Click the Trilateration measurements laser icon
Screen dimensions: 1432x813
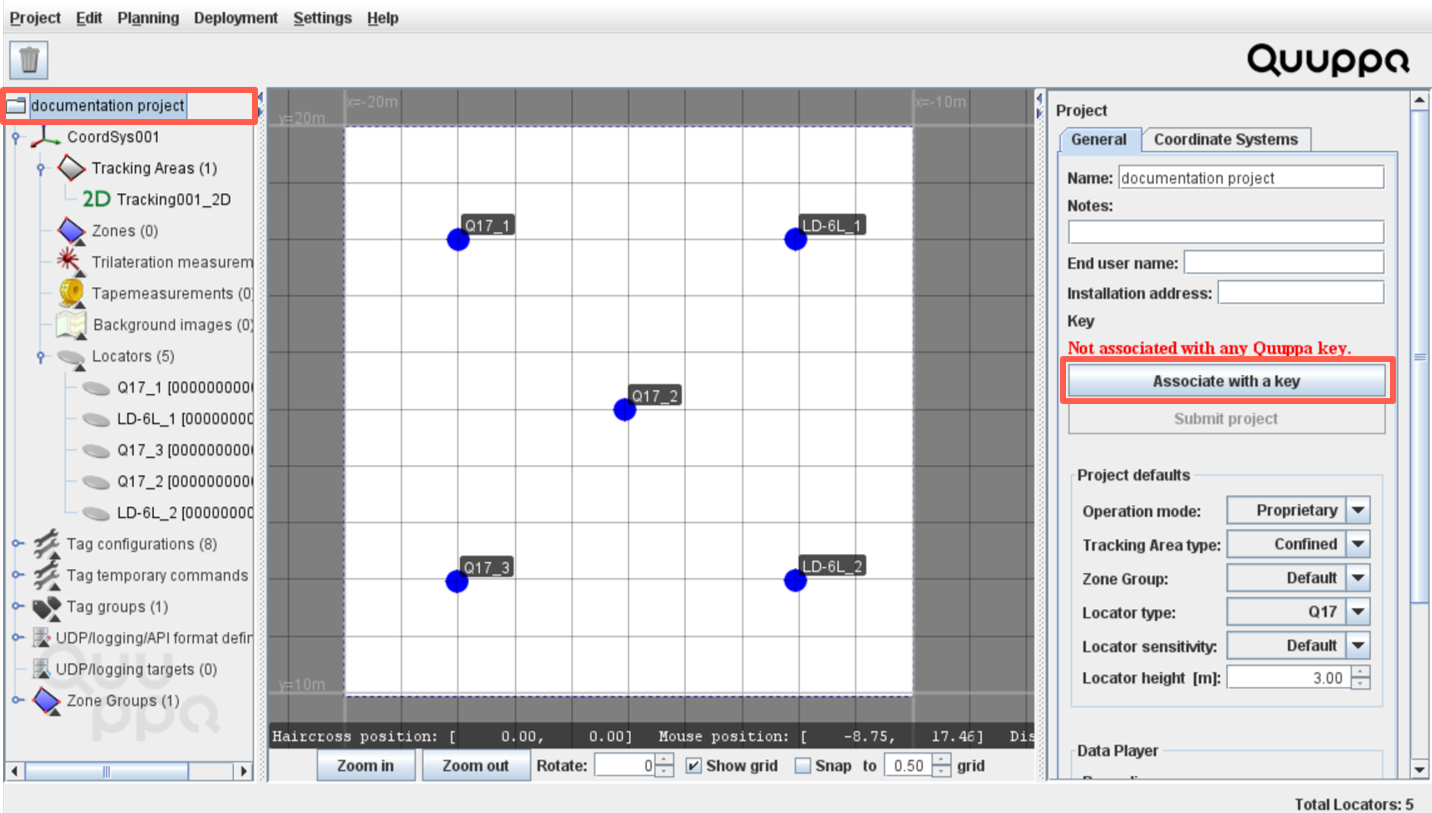pyautogui.click(x=71, y=262)
